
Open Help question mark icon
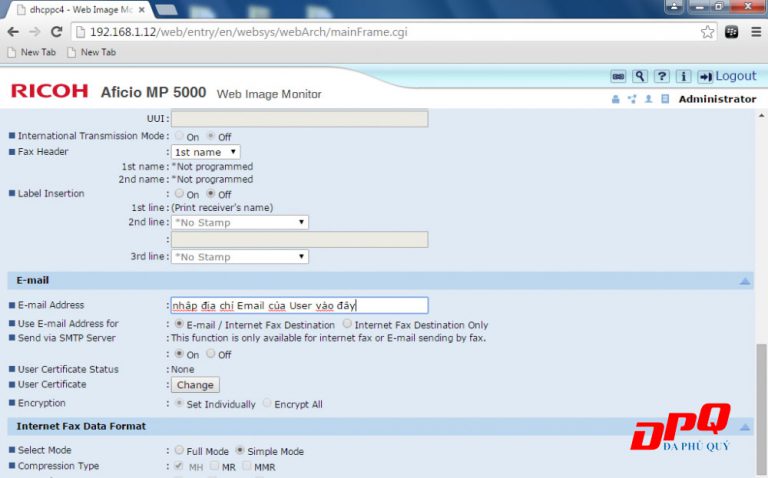pos(661,76)
